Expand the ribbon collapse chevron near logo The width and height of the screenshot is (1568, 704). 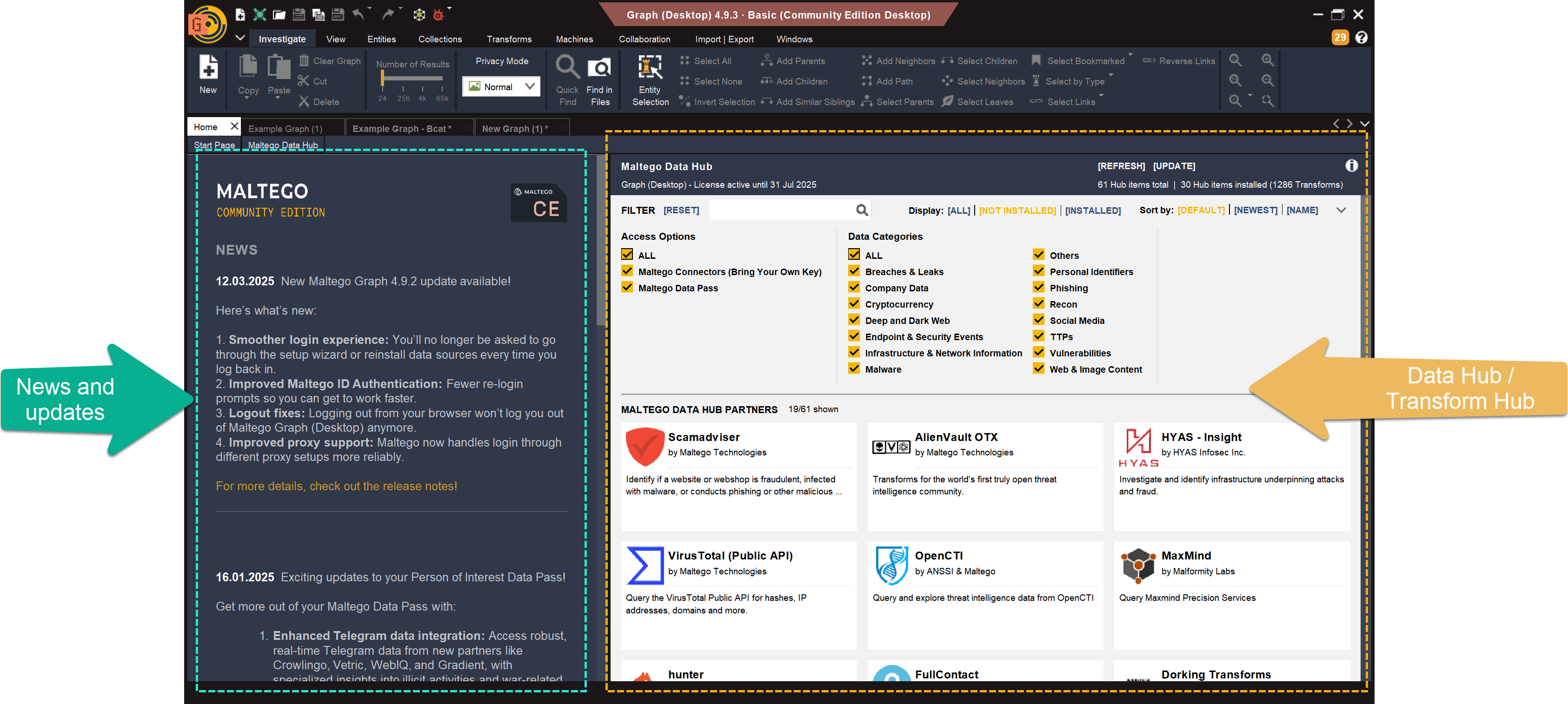point(240,38)
